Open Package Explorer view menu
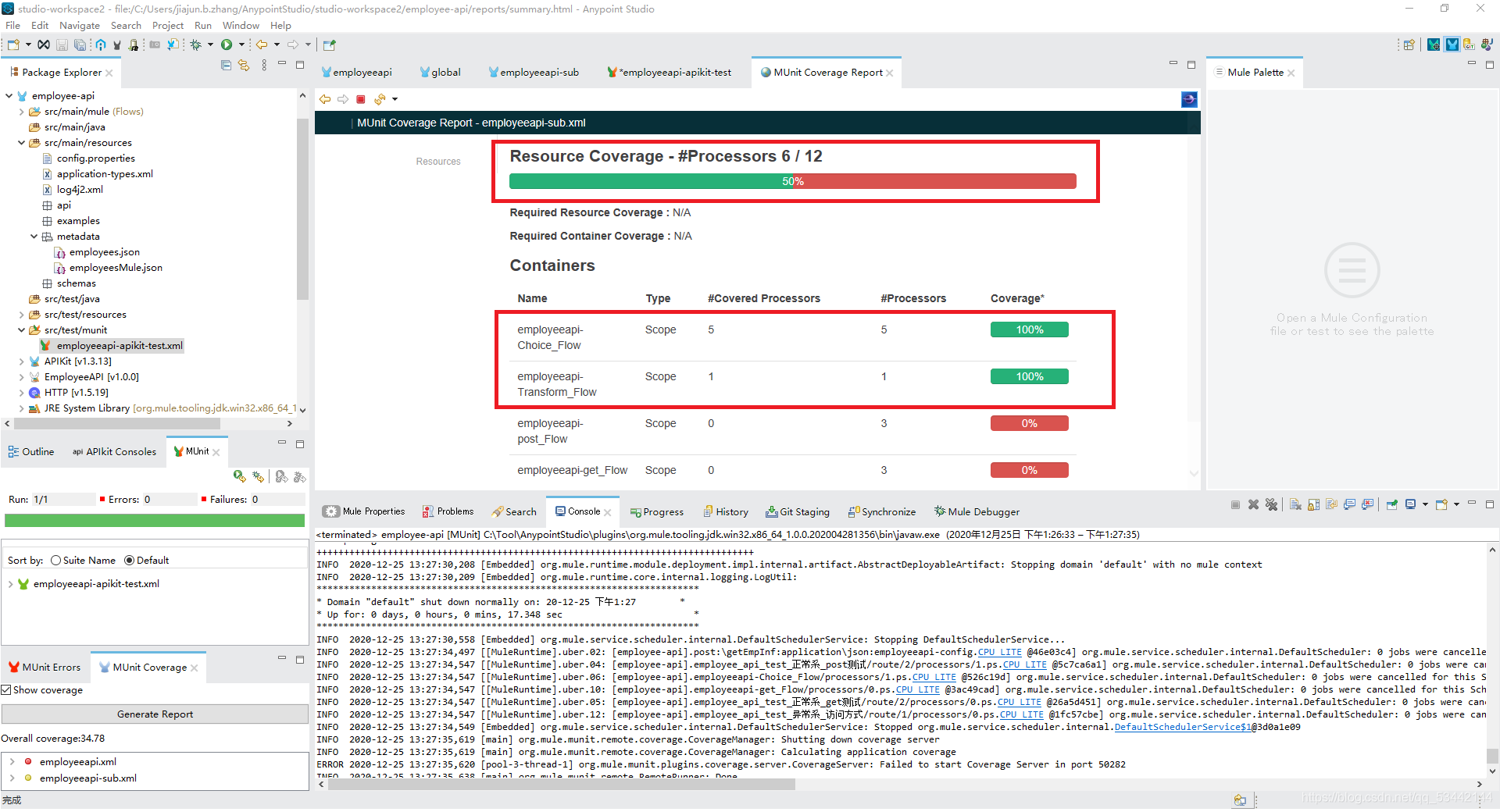Image resolution: width=1500 pixels, height=812 pixels. [264, 66]
